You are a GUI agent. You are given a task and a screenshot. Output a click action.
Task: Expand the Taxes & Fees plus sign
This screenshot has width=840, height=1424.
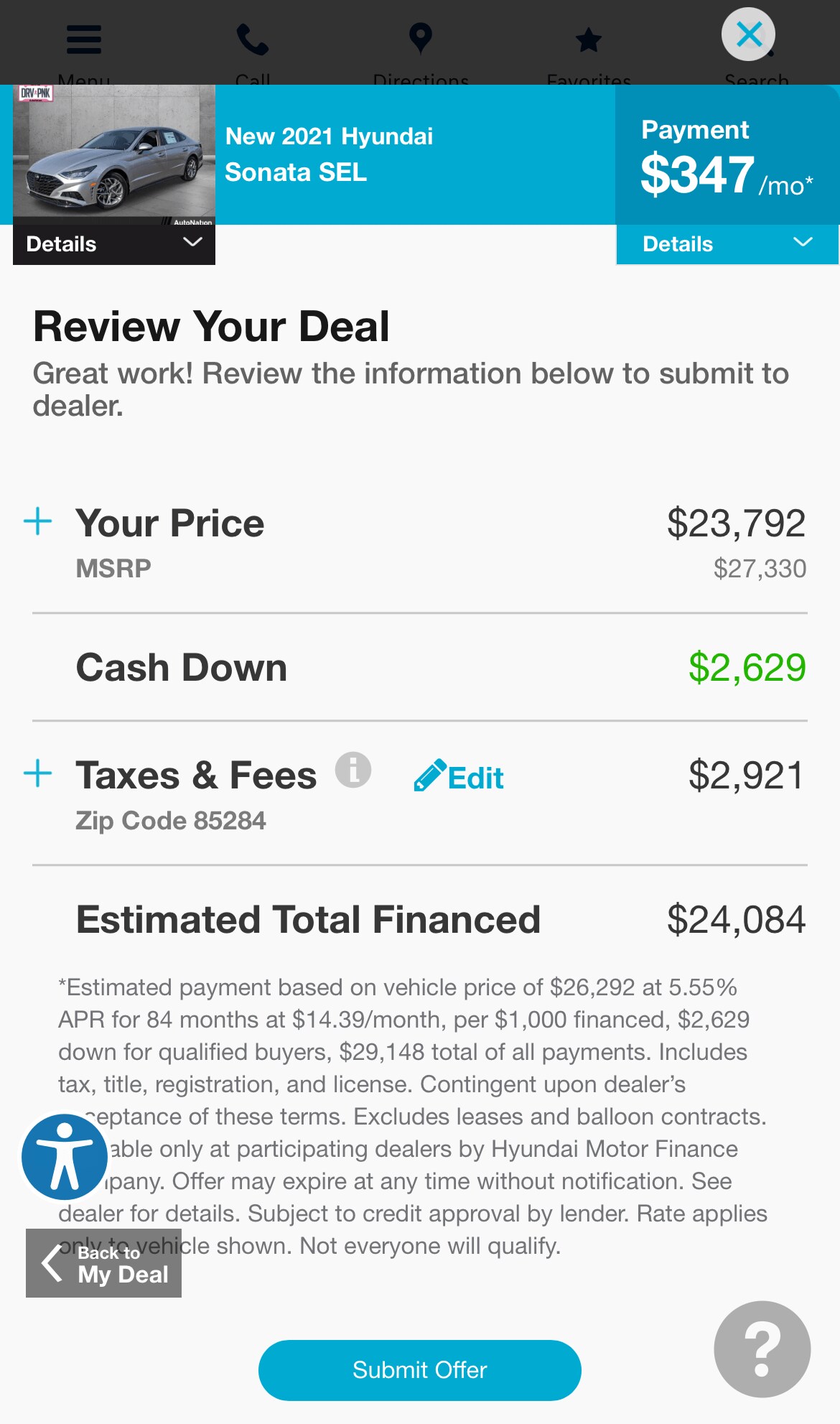tap(38, 773)
